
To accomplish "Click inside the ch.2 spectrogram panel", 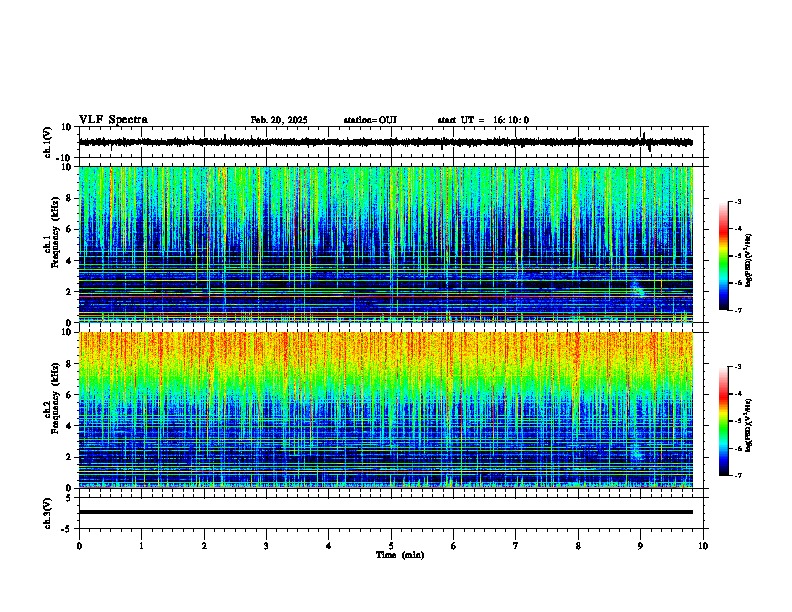I will tap(386, 410).
